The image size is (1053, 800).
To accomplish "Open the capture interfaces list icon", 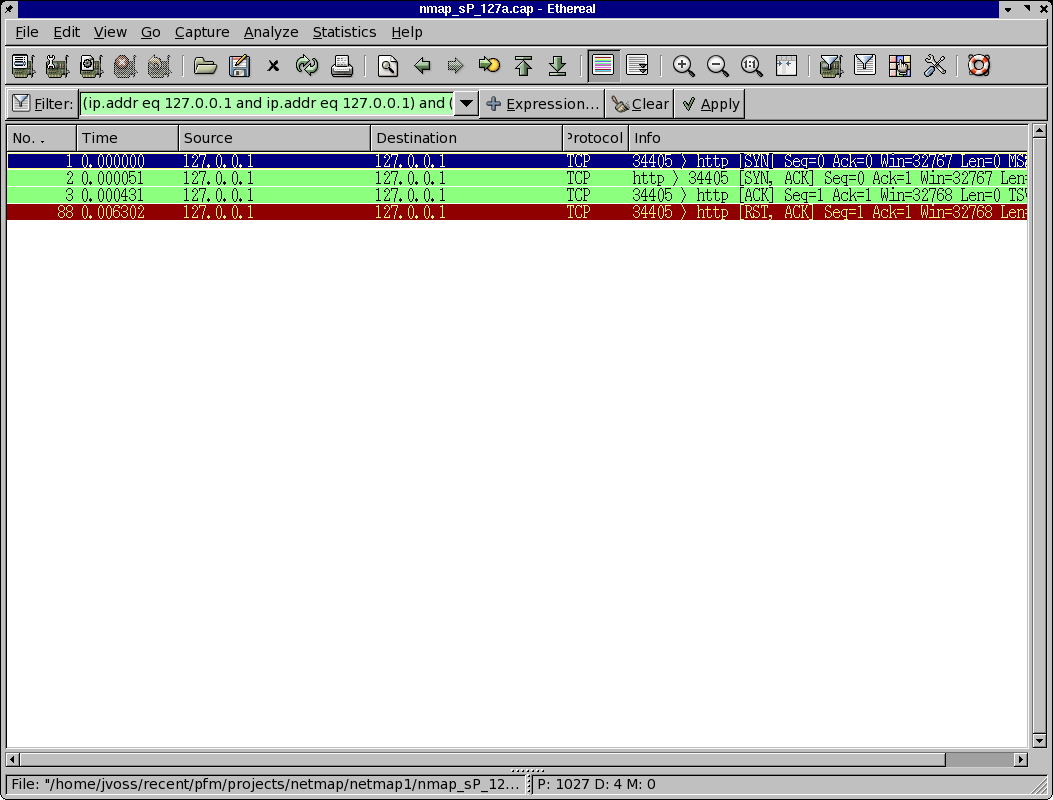I will (x=23, y=66).
